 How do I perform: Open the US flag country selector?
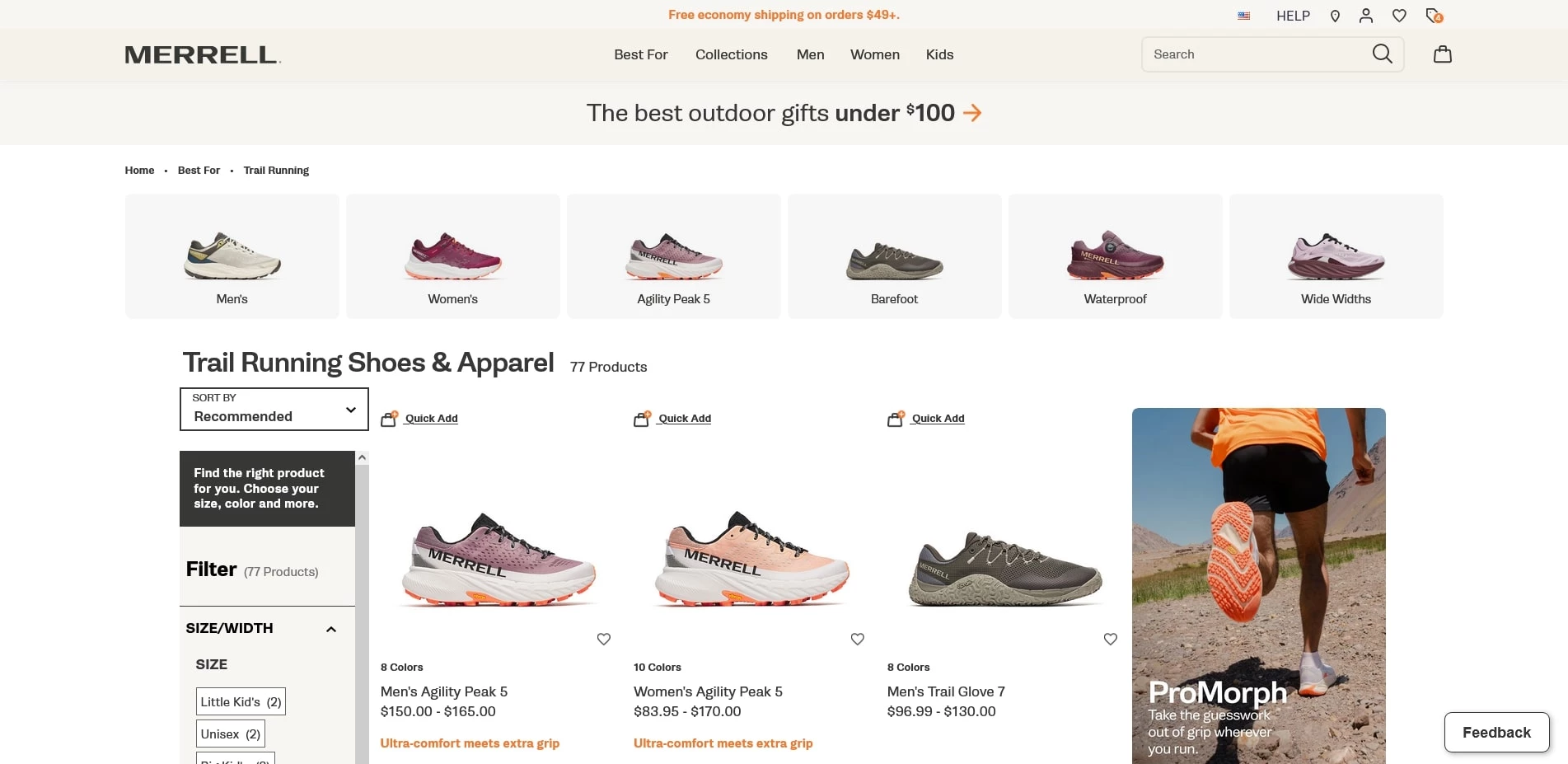tap(1243, 15)
